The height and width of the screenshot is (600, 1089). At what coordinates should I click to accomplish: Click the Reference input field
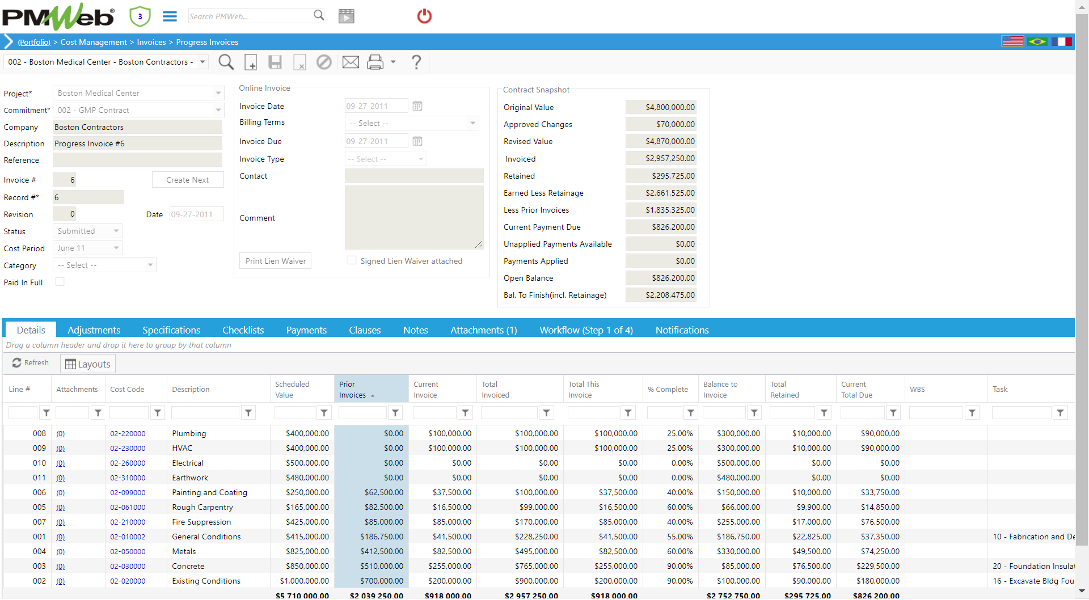click(138, 160)
